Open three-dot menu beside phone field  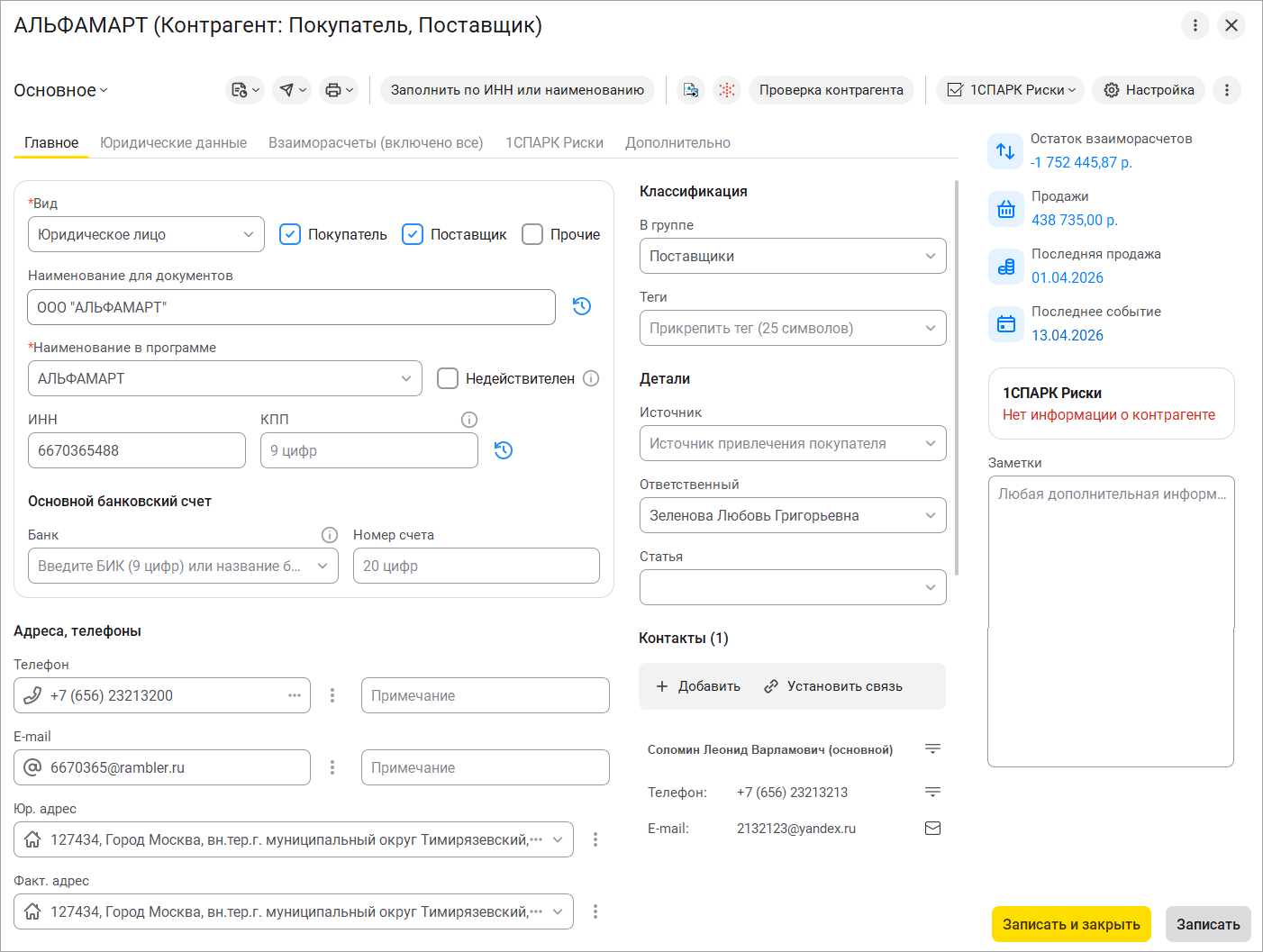pos(332,695)
